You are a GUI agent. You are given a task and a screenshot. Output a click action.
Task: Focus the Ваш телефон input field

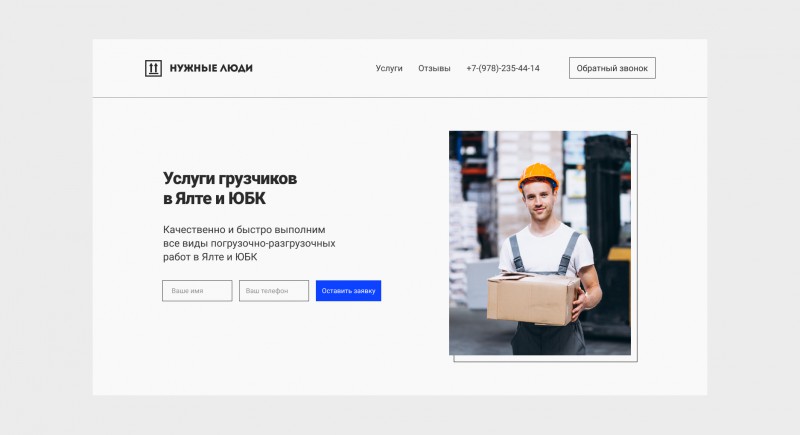pos(274,291)
